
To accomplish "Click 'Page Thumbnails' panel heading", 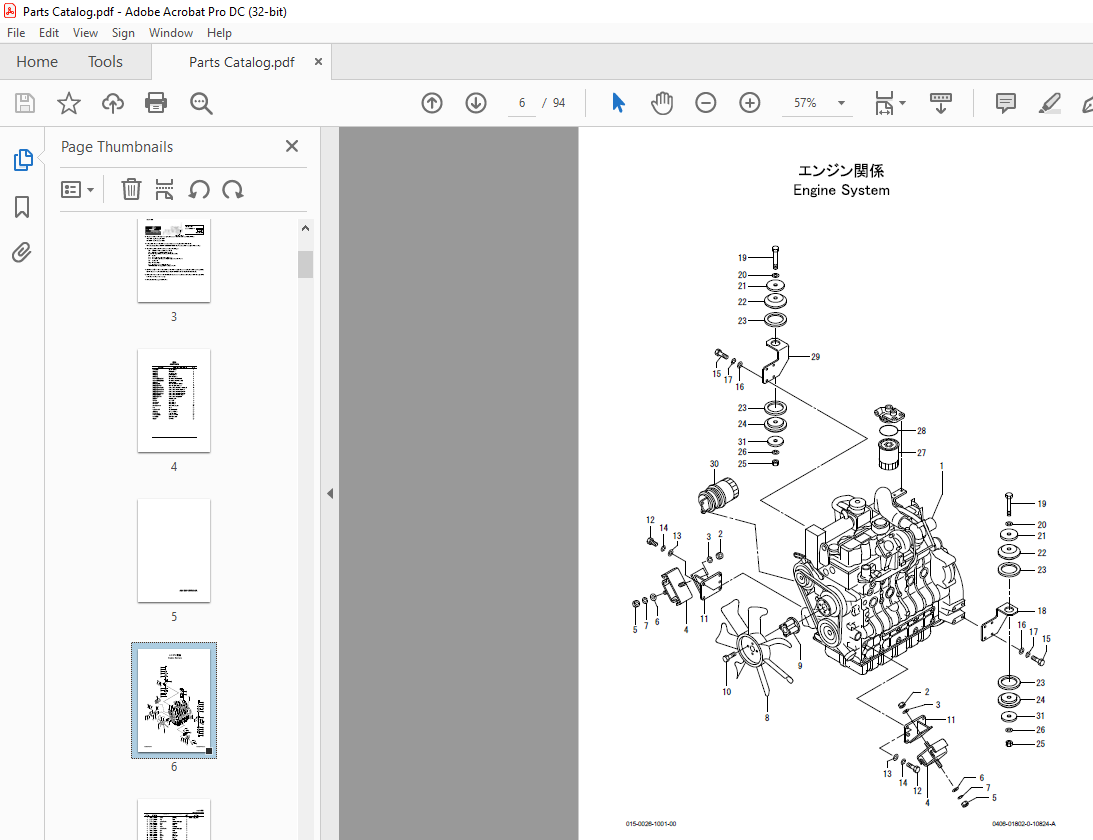I will (x=117, y=146).
